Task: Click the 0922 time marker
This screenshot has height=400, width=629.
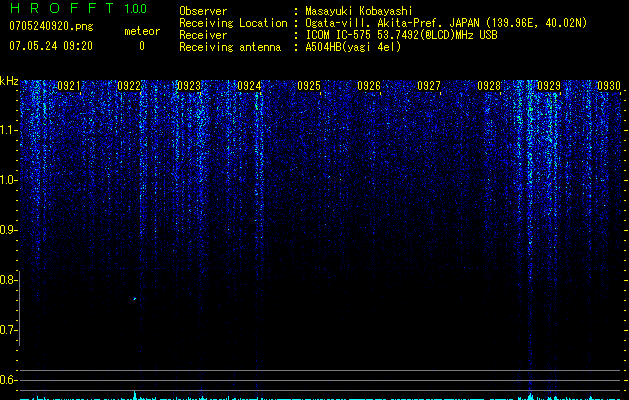Action: [x=129, y=86]
